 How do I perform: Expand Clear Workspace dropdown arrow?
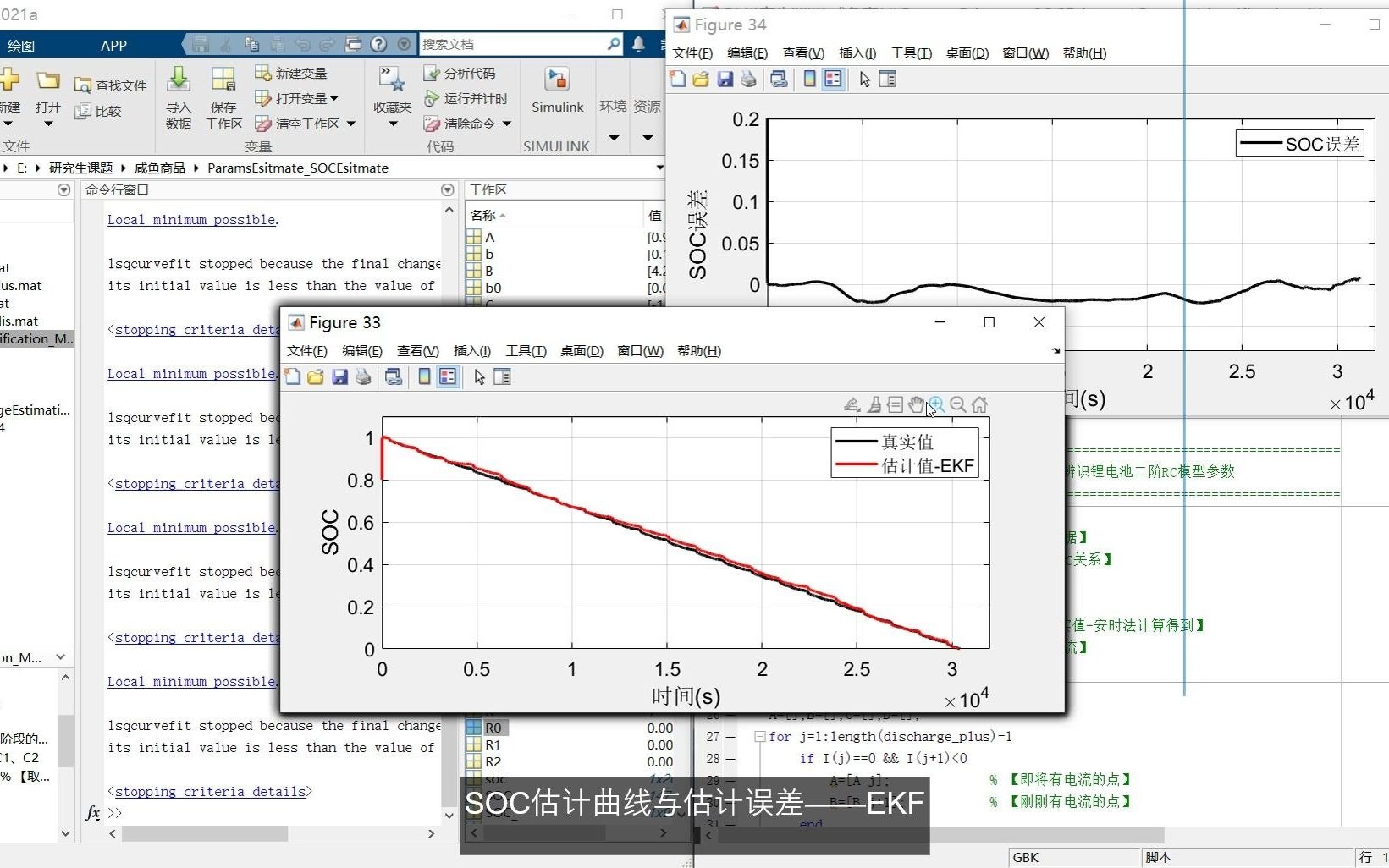[x=350, y=124]
